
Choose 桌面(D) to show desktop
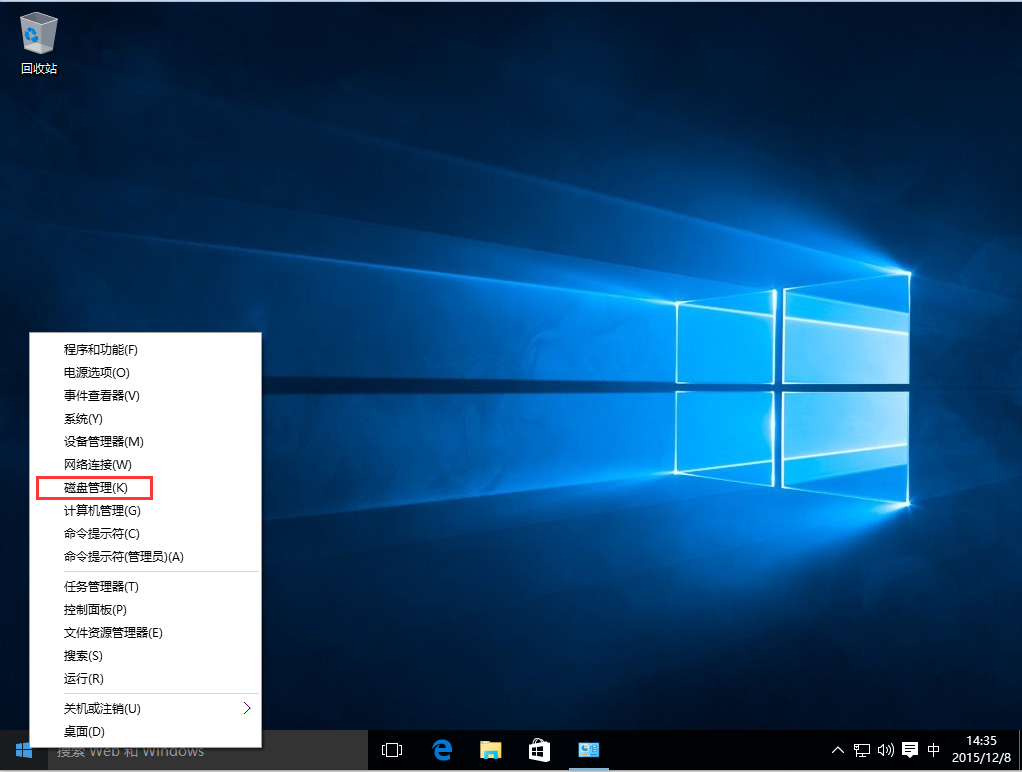pos(145,732)
